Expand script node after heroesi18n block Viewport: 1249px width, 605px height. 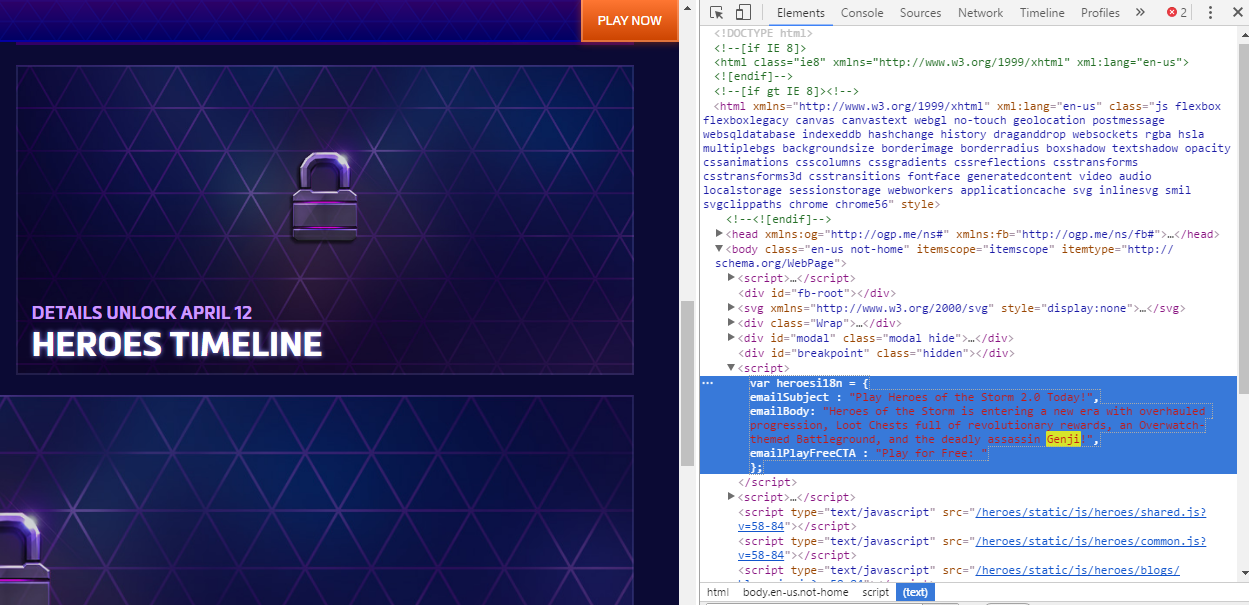tap(732, 497)
